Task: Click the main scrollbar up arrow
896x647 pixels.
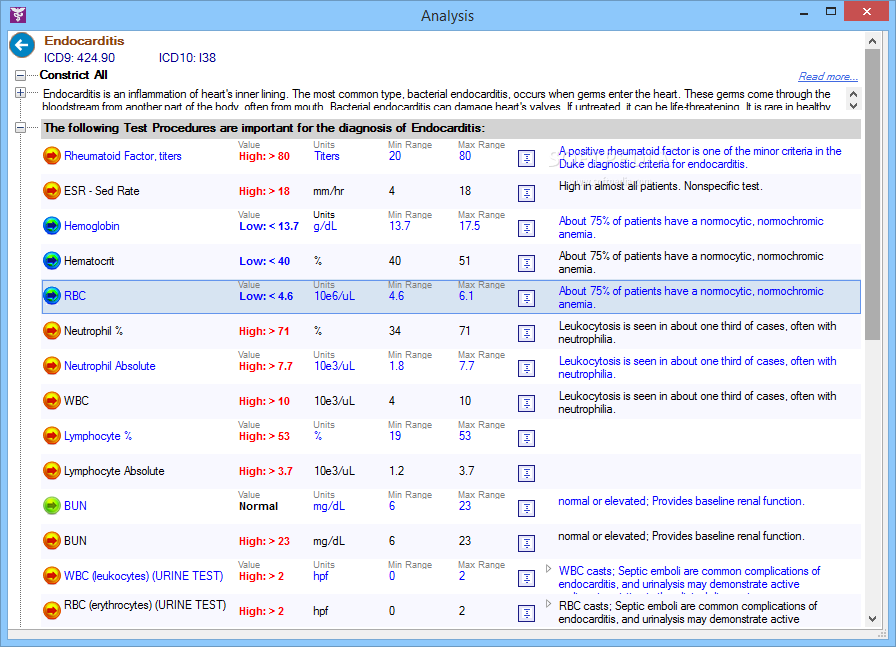Action: click(872, 41)
